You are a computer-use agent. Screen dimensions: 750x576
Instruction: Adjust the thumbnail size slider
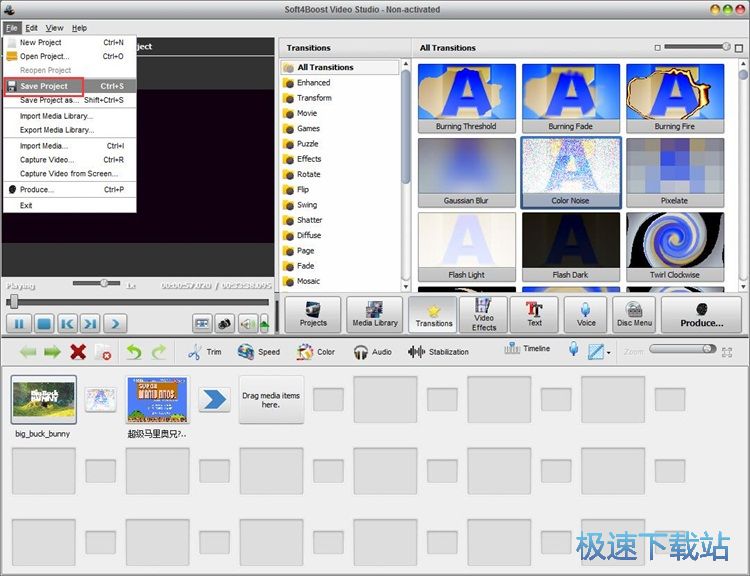697,47
